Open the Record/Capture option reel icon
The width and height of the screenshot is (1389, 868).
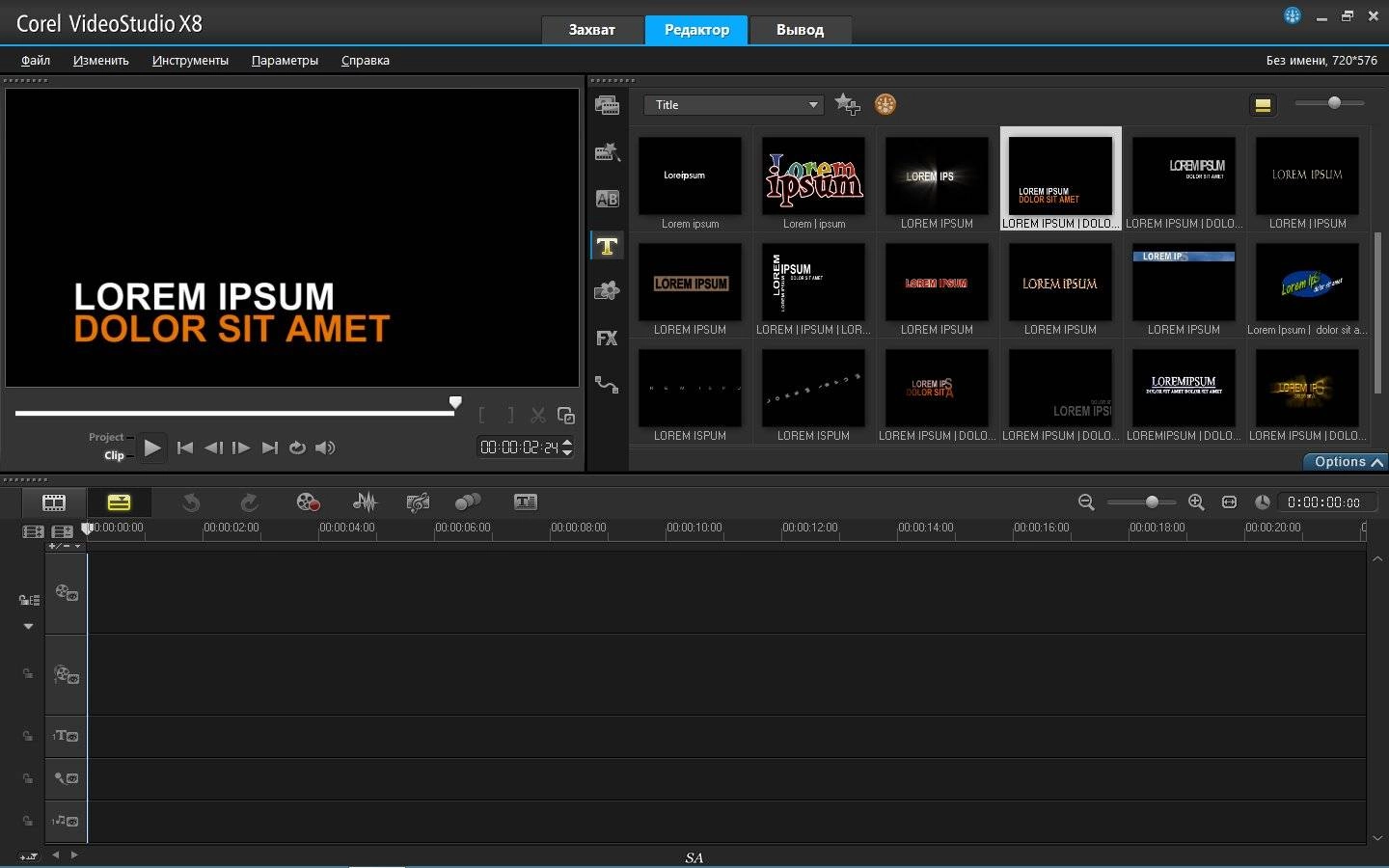[x=308, y=502]
